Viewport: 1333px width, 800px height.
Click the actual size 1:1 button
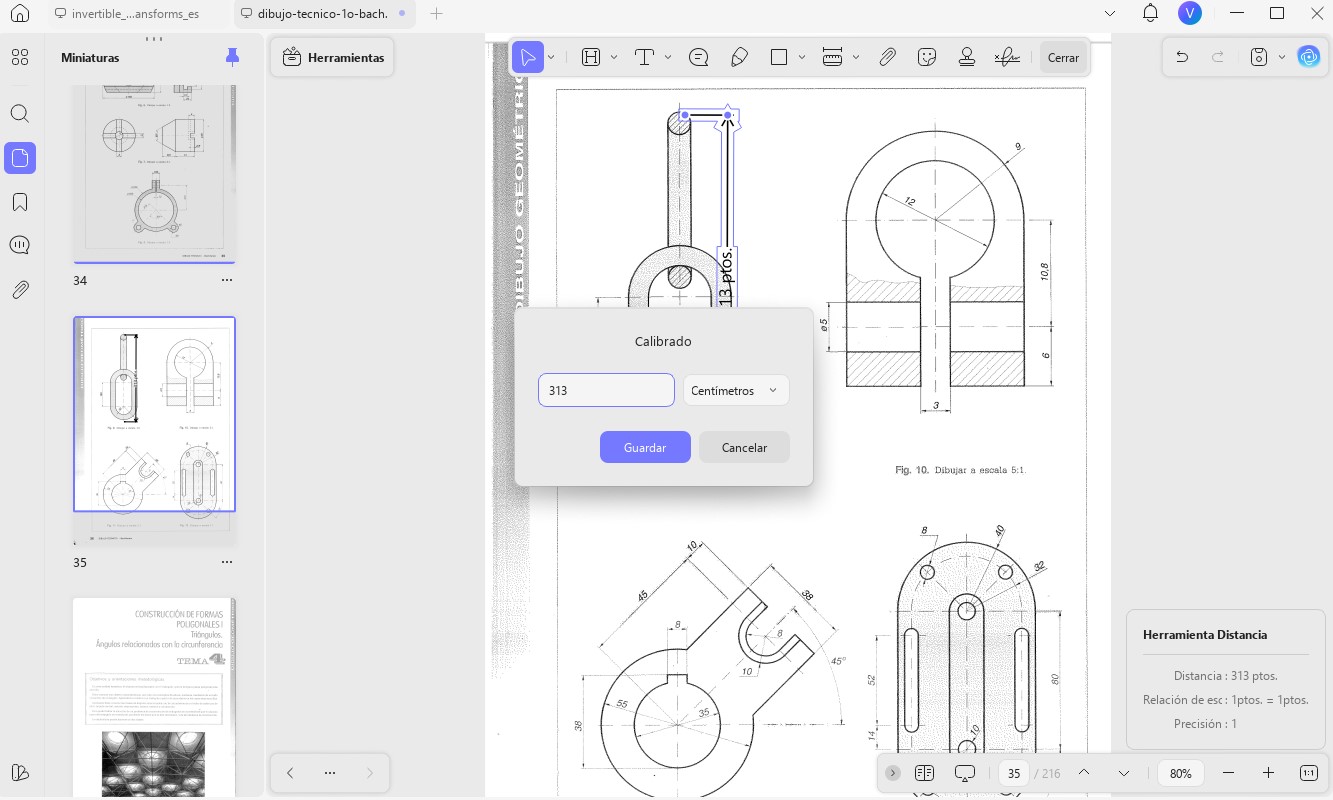pos(1308,773)
